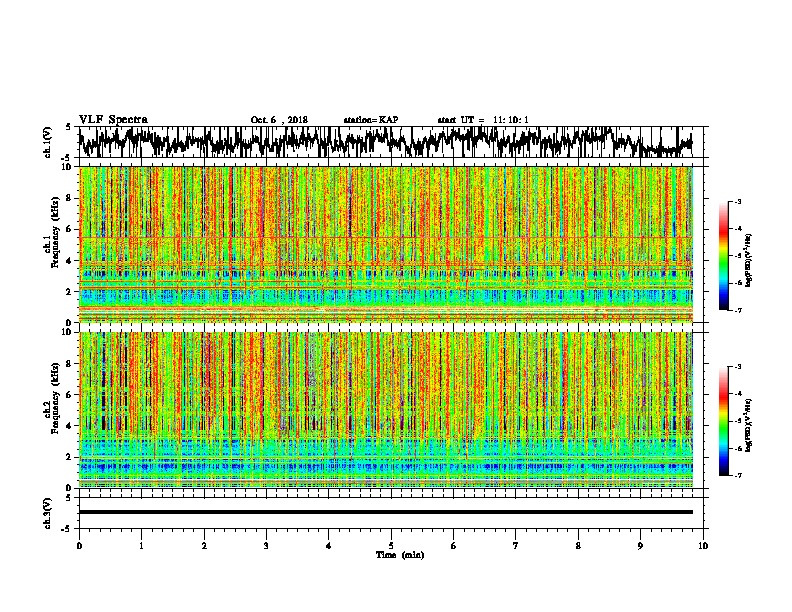Image resolution: width=792 pixels, height=612 pixels.
Task: Click the ch.2 "Frequency (kHz)" axis label
Action: tap(56, 398)
